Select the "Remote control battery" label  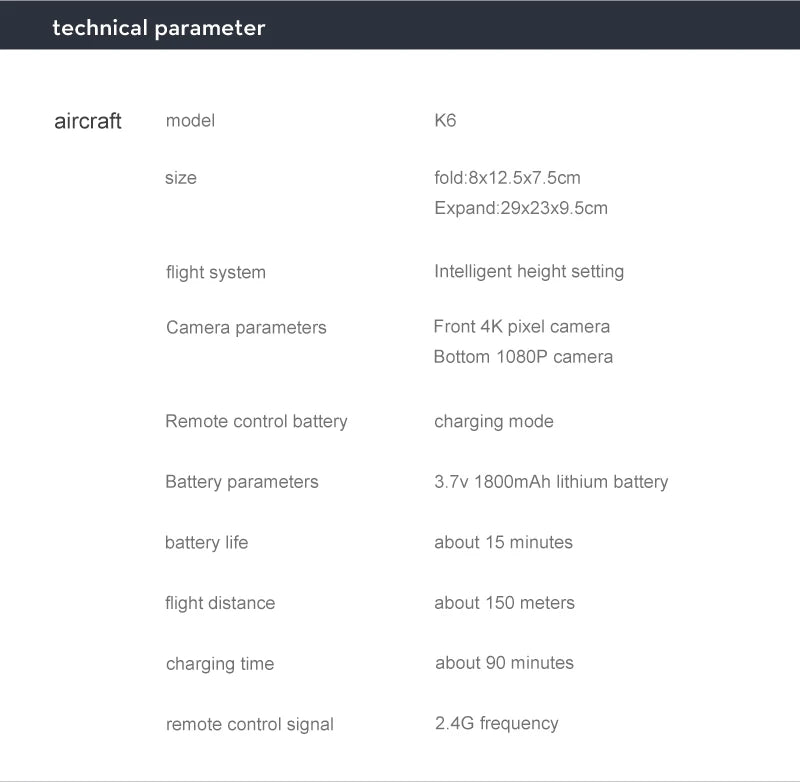[256, 421]
